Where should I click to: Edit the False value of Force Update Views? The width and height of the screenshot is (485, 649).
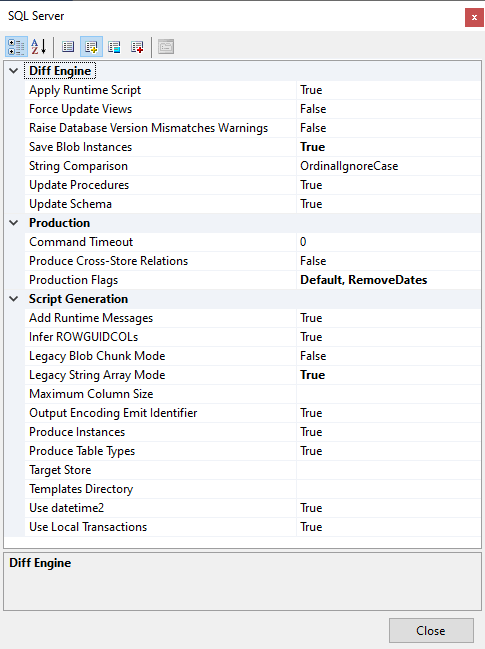pyautogui.click(x=389, y=109)
